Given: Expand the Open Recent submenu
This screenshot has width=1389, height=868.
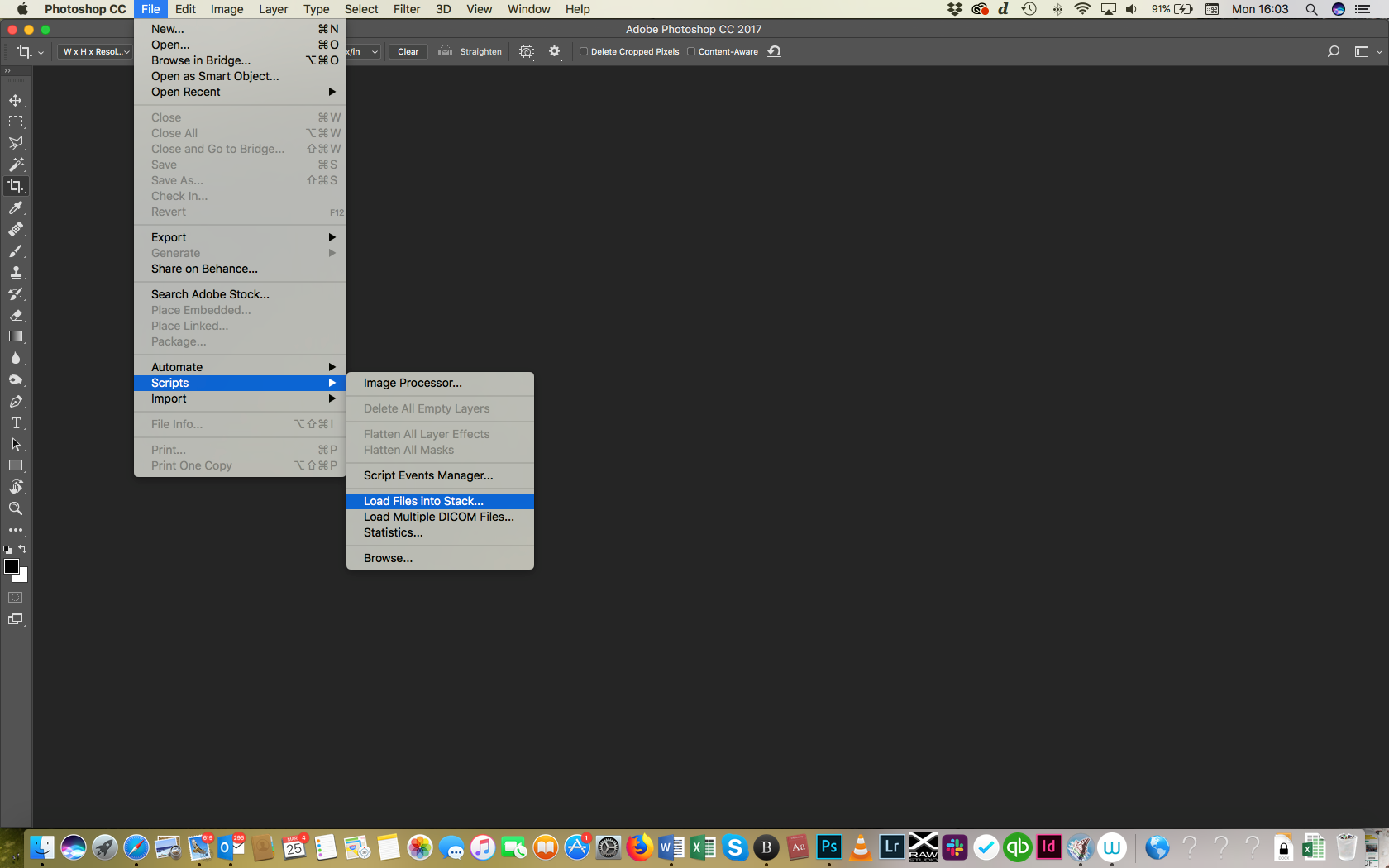Looking at the screenshot, I should point(240,92).
